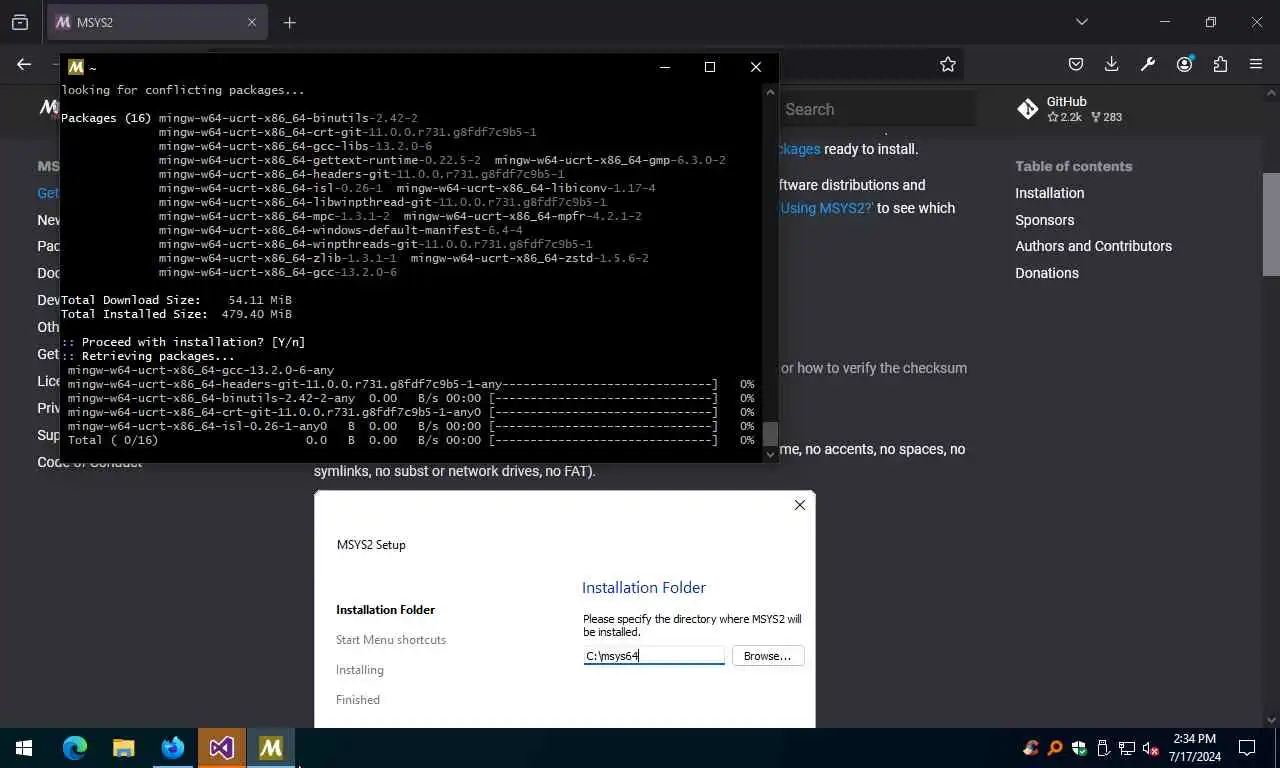Click the 'Start Menu shortcuts' setup step
The height and width of the screenshot is (768, 1280).
coord(391,640)
